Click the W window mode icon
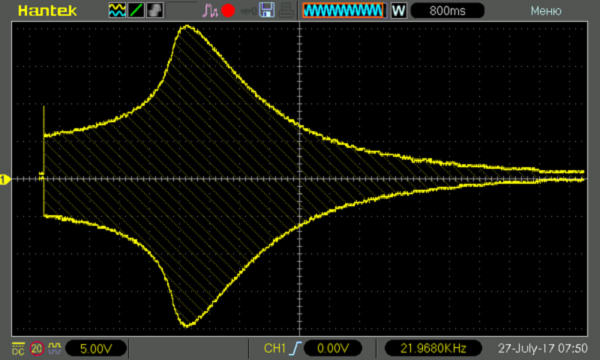The width and height of the screenshot is (600, 360). tap(398, 11)
